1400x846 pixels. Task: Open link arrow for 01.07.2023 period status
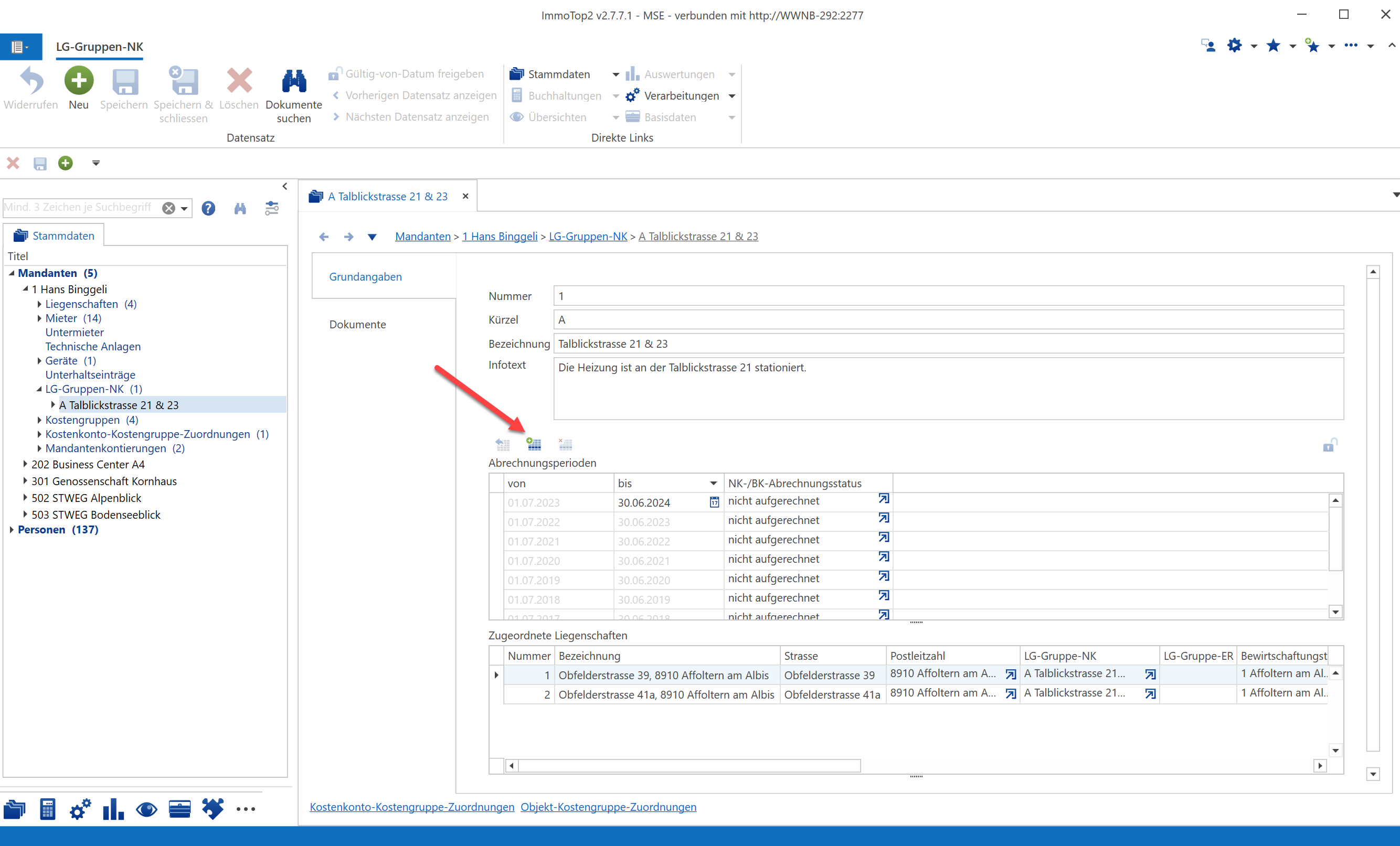(884, 498)
